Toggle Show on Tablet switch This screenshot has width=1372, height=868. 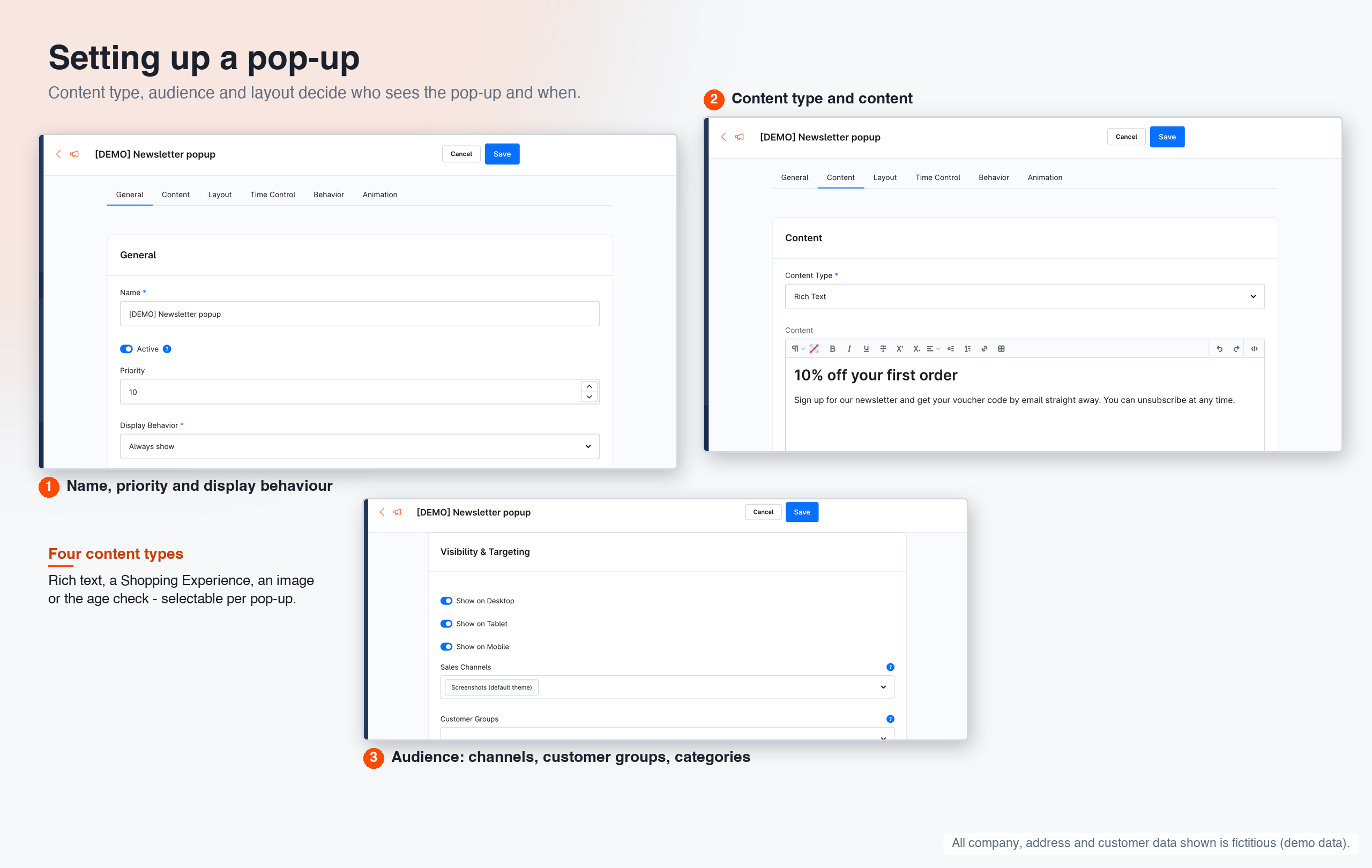click(446, 624)
